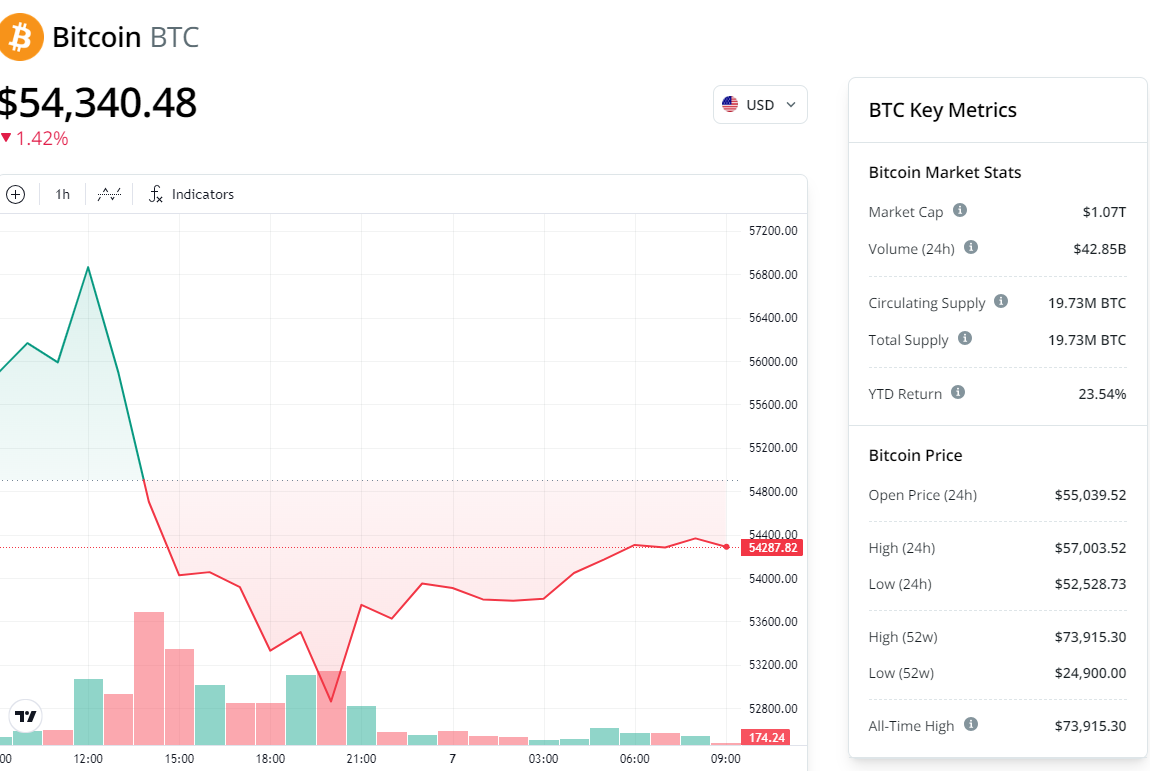The image size is (1150, 771).
Task: Show Total Supply info icon
Action: (964, 338)
